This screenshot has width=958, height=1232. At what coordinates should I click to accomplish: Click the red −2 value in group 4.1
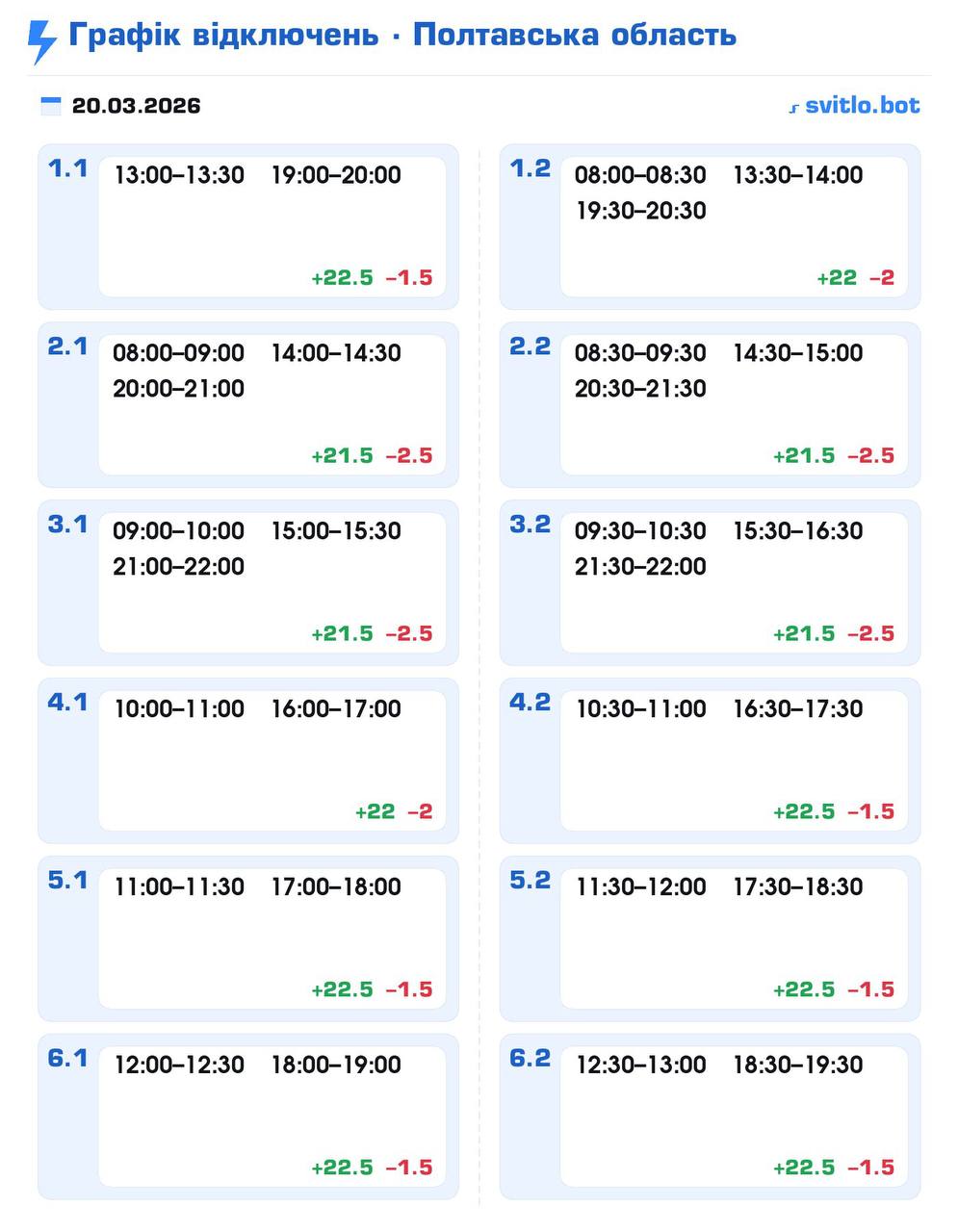click(x=420, y=812)
